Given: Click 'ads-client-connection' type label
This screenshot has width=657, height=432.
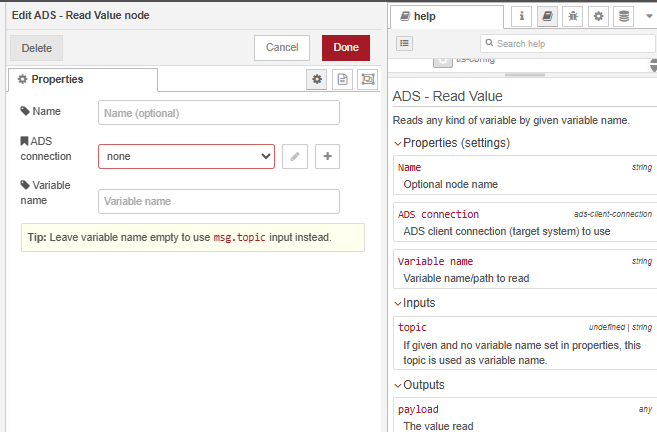Looking at the screenshot, I should 613,214.
